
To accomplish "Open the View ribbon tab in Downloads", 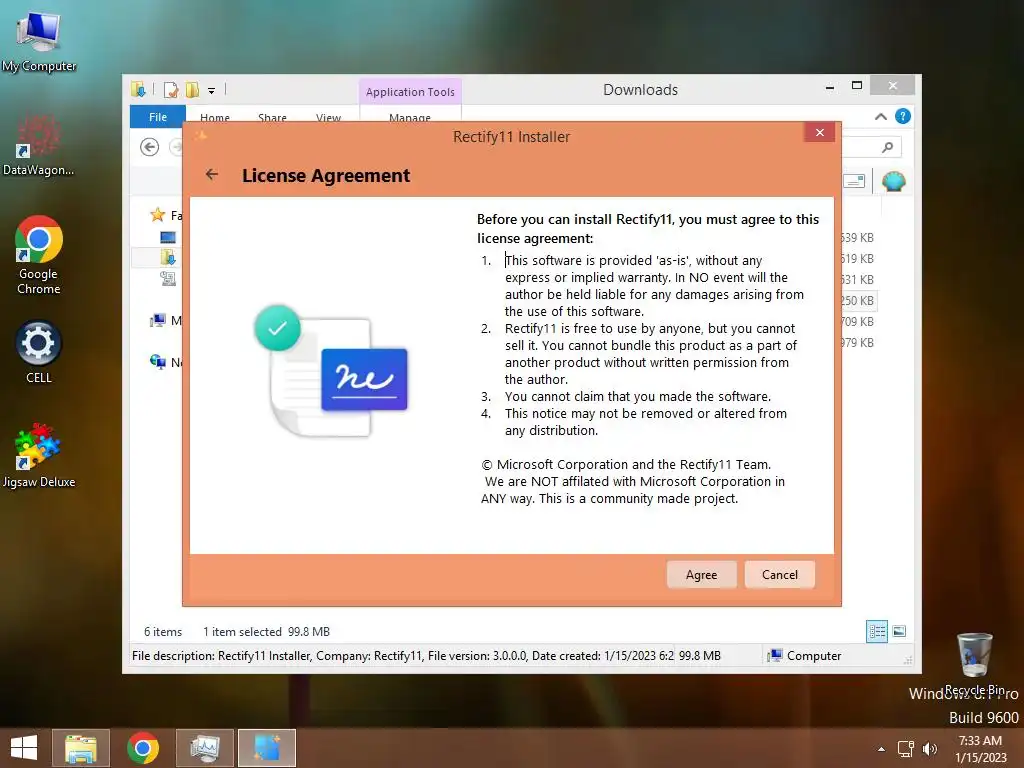I will (328, 118).
